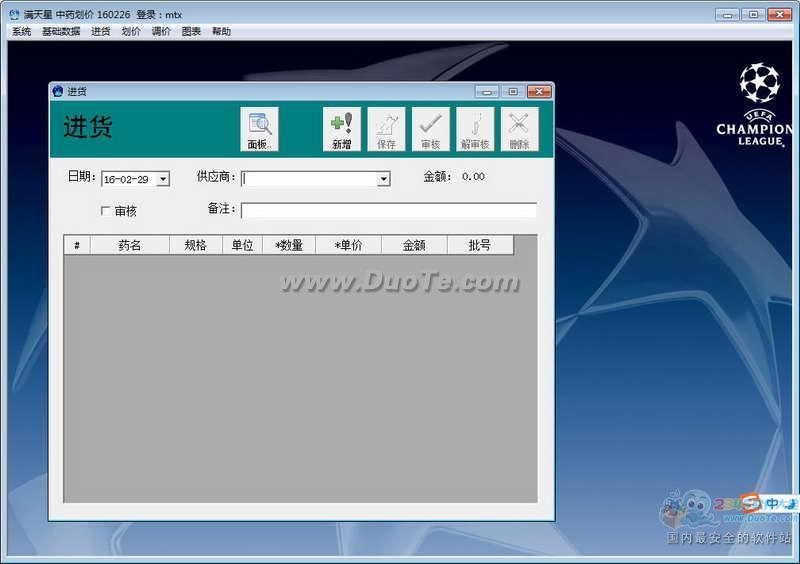This screenshot has width=800, height=564.
Task: Click the 进货 window title icon
Action: (58, 91)
